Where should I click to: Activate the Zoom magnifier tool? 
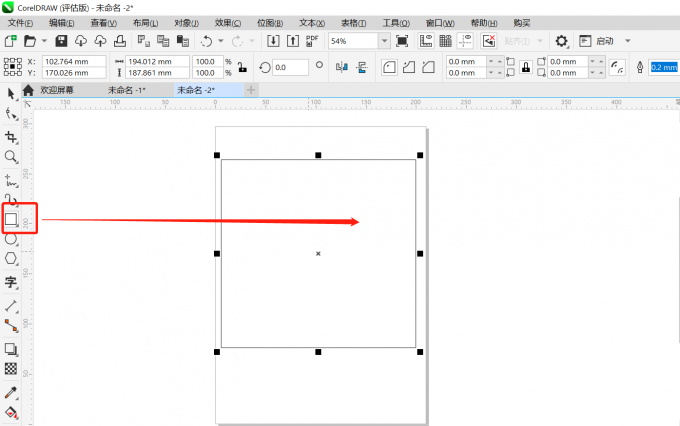pyautogui.click(x=11, y=157)
